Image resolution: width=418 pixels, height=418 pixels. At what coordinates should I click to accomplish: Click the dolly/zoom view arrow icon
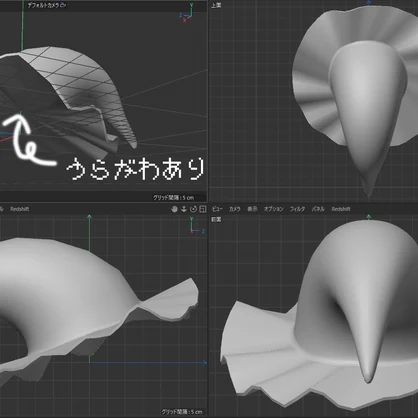click(x=184, y=209)
